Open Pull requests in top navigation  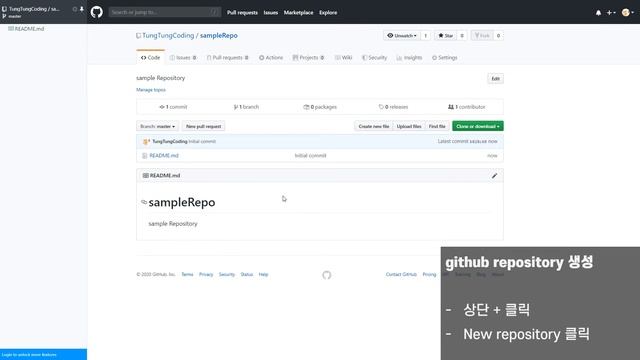point(242,13)
